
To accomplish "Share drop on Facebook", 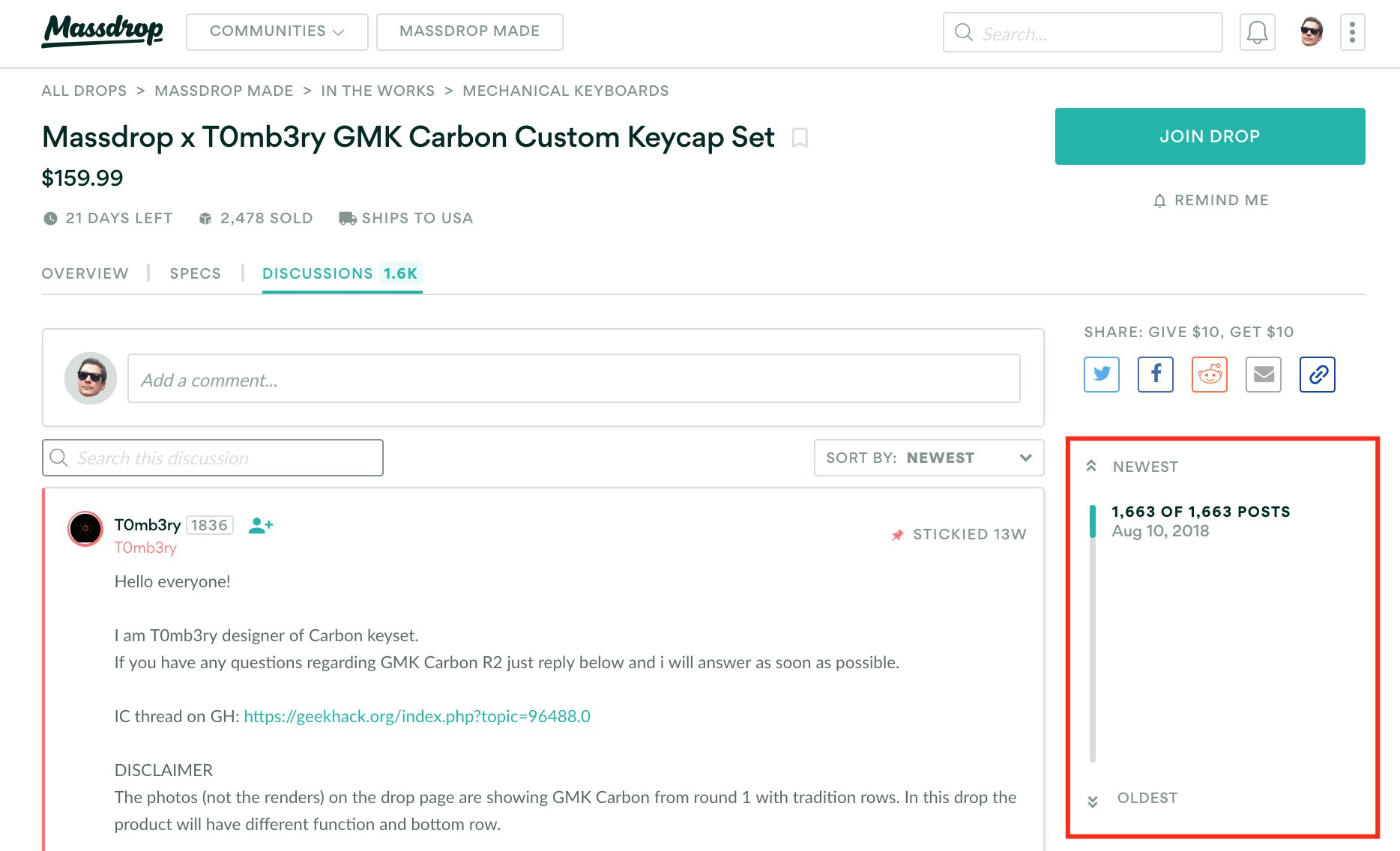I will 1155,375.
